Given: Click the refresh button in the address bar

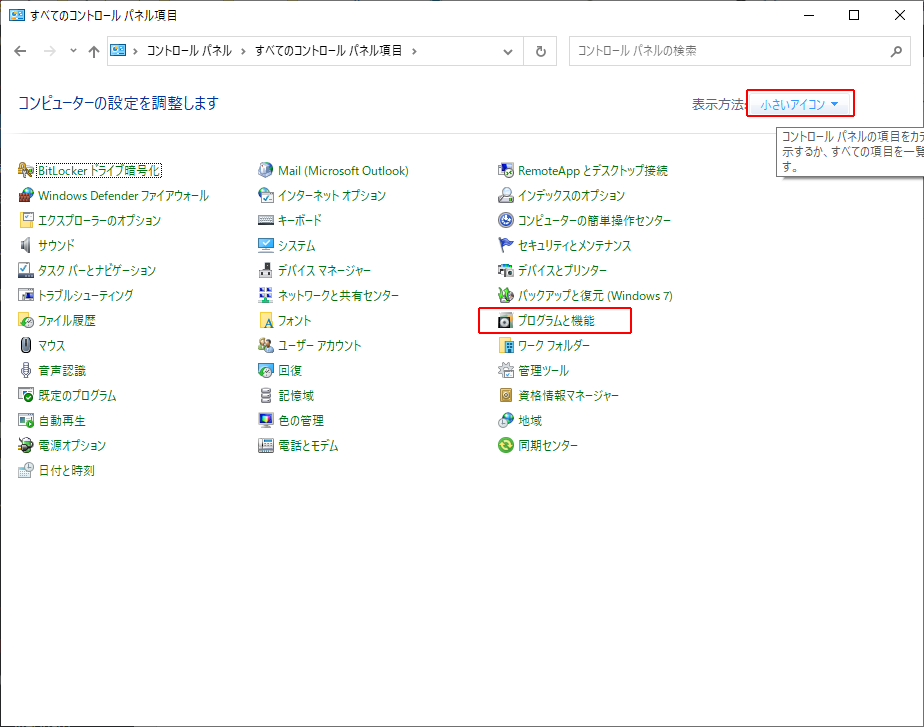Looking at the screenshot, I should 541,51.
